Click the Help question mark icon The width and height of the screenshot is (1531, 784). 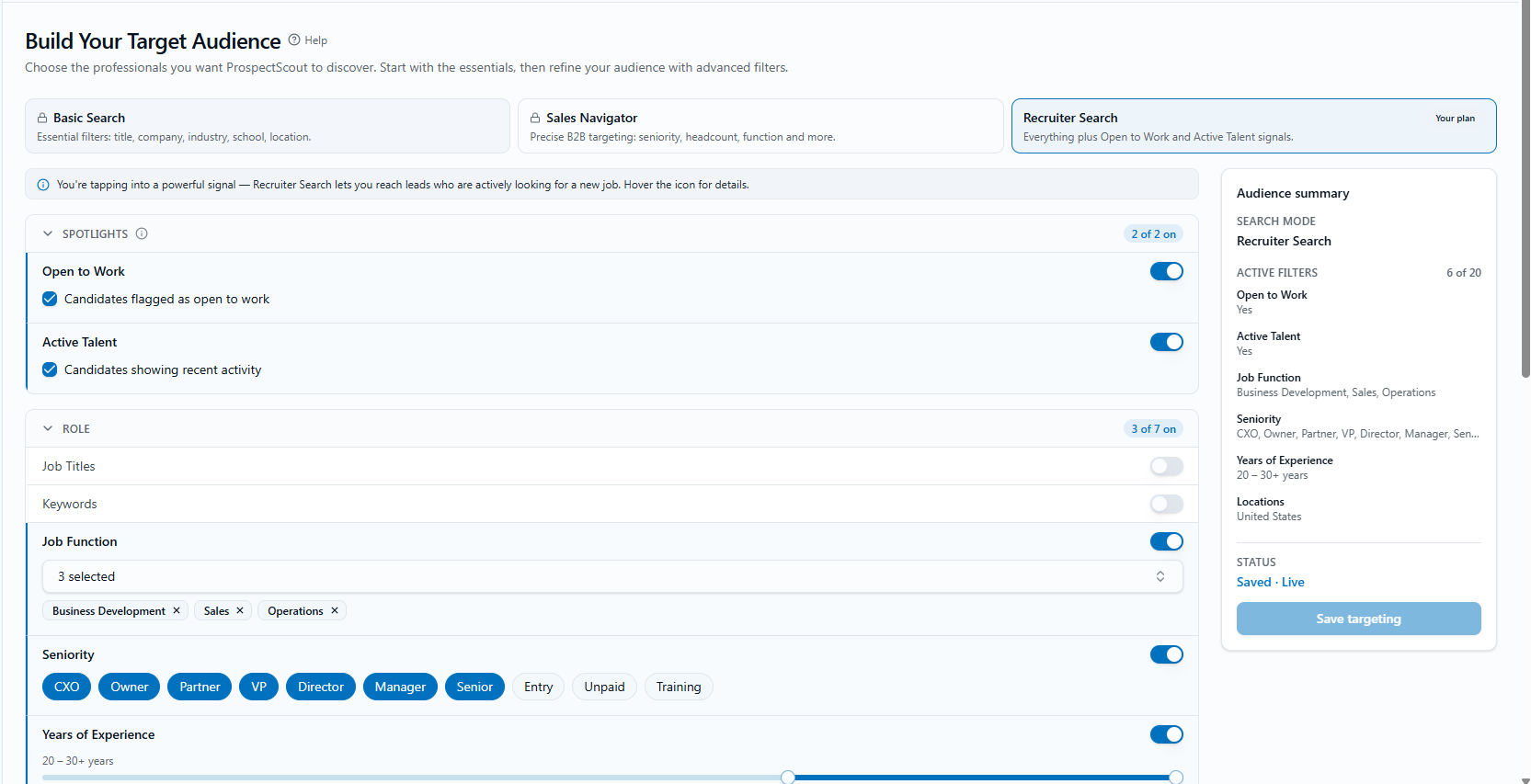pos(294,40)
